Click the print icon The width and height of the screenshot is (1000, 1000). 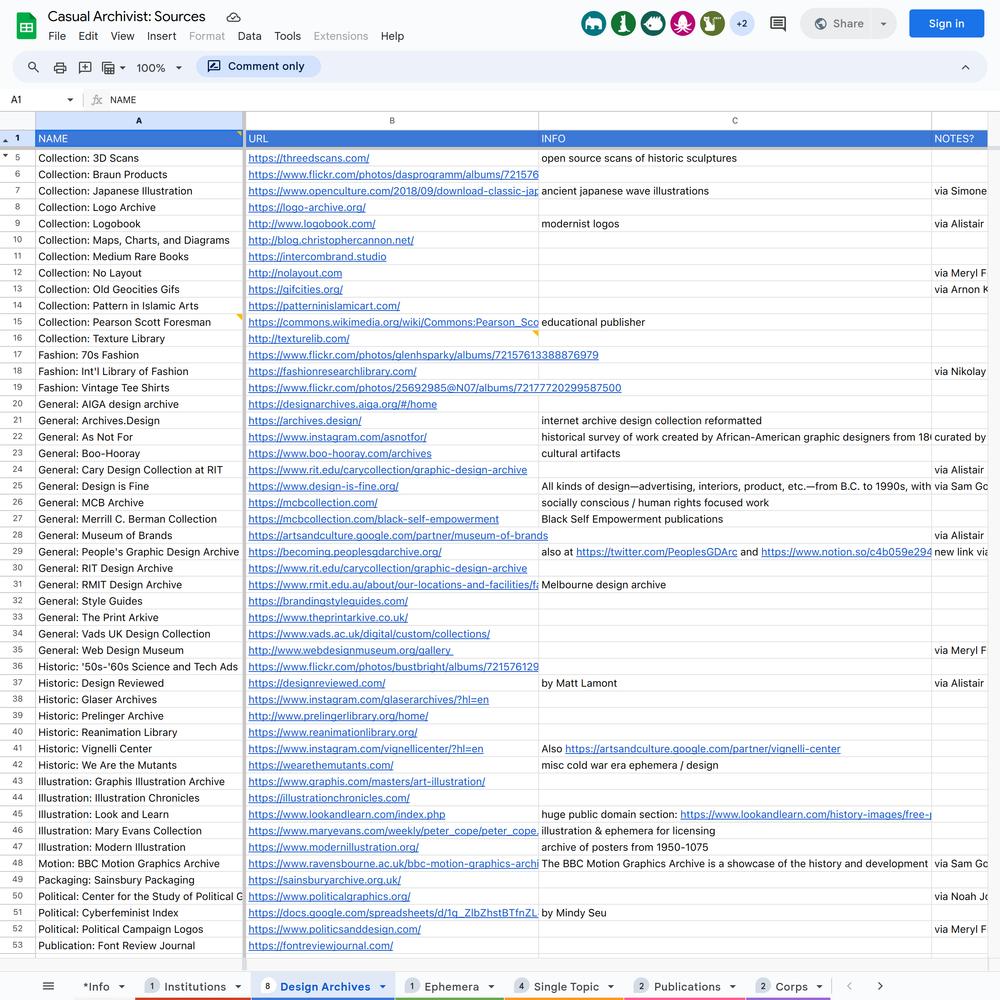pos(60,68)
